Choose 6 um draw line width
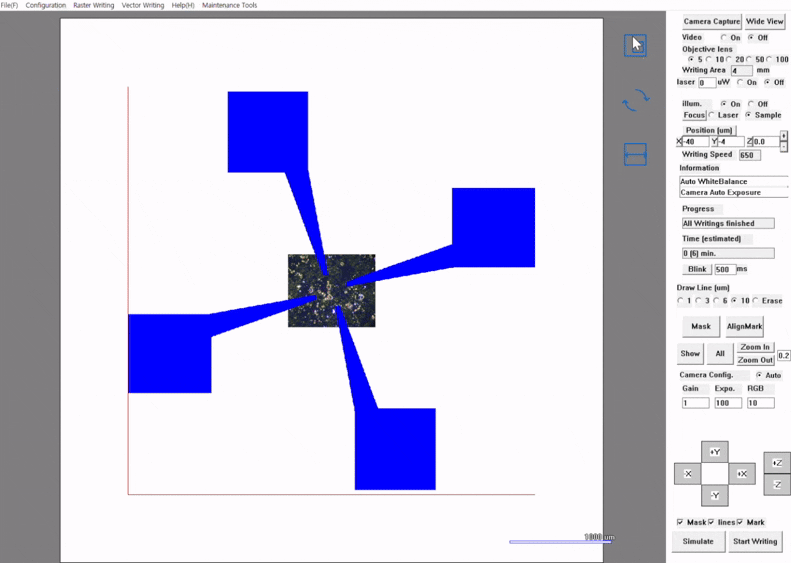The height and width of the screenshot is (563, 791). click(x=716, y=301)
